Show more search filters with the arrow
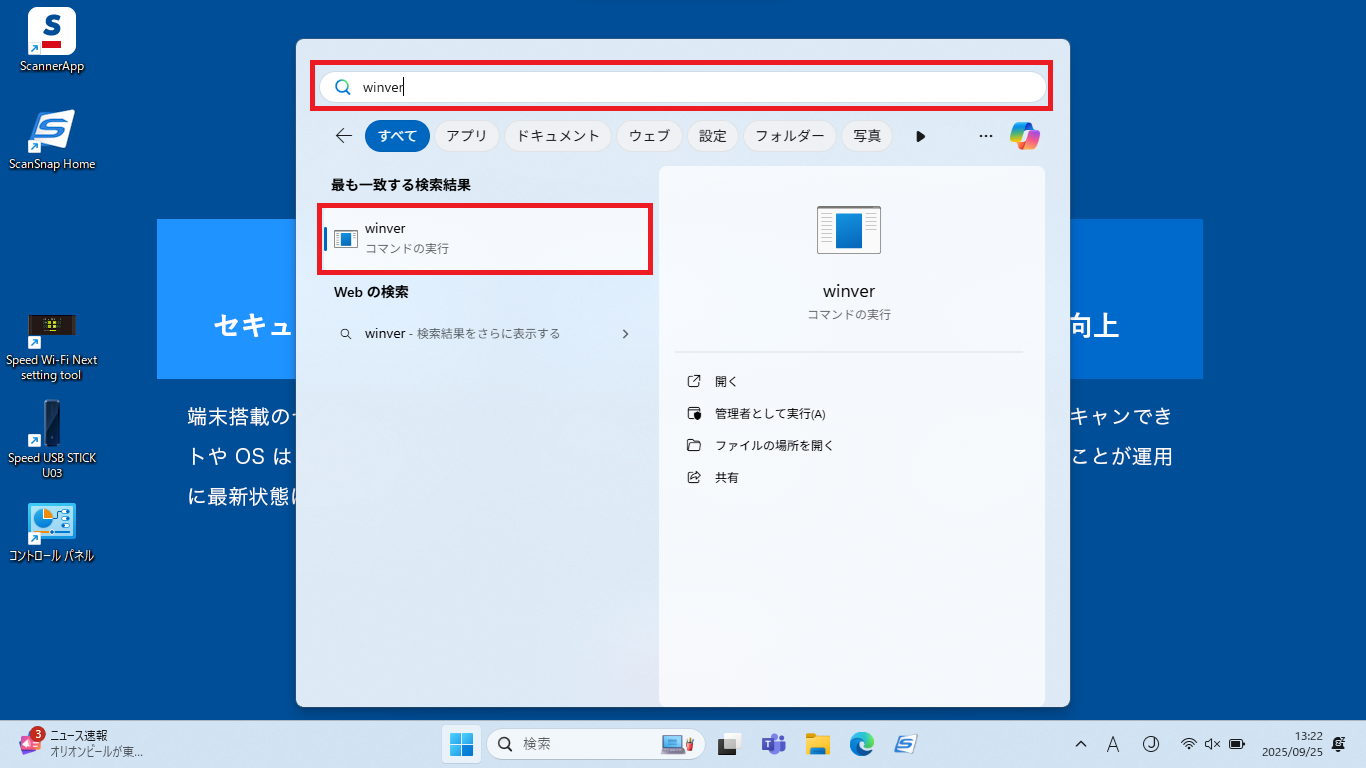This screenshot has width=1366, height=768. click(921, 136)
